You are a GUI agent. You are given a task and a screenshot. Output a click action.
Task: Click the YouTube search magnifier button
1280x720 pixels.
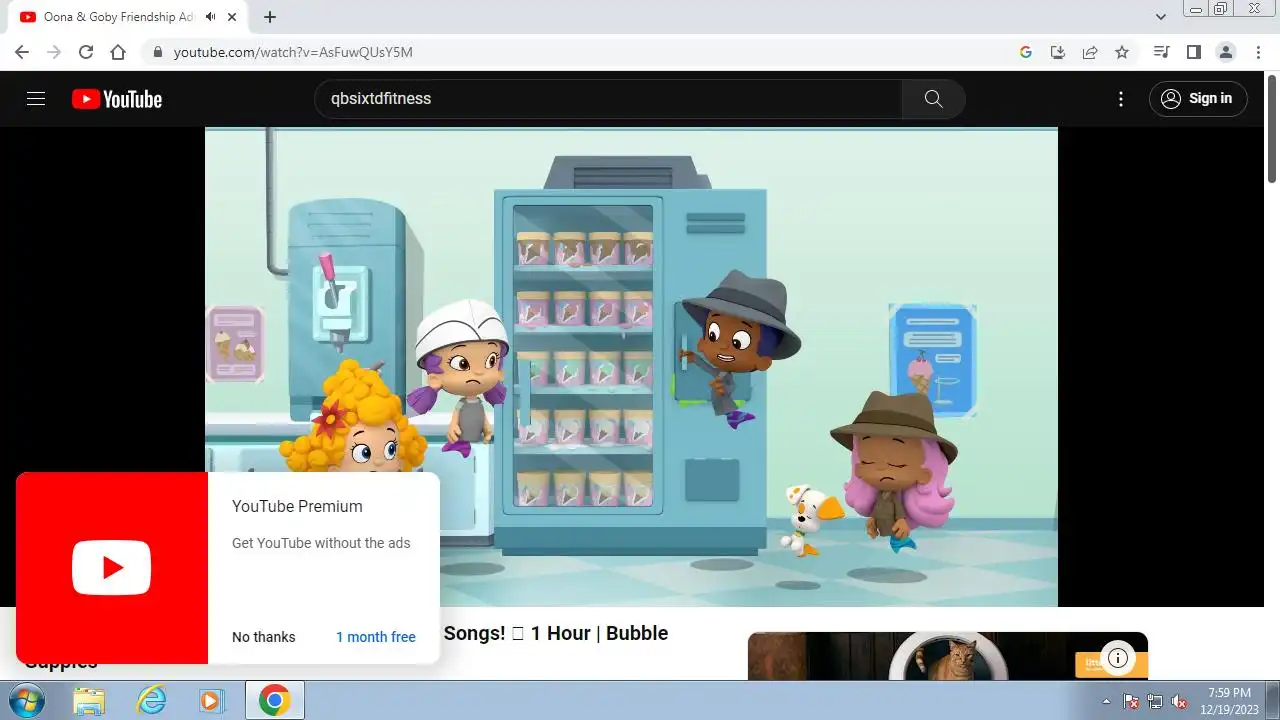[933, 99]
